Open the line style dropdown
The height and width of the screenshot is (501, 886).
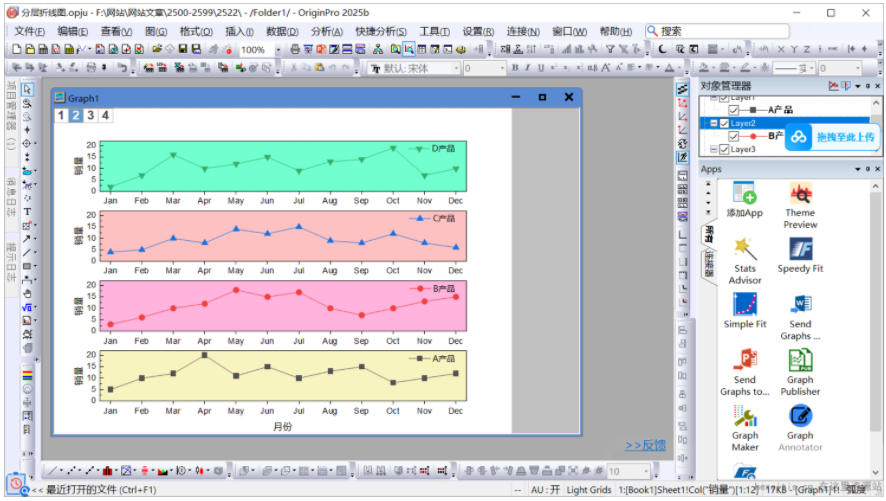click(x=812, y=68)
